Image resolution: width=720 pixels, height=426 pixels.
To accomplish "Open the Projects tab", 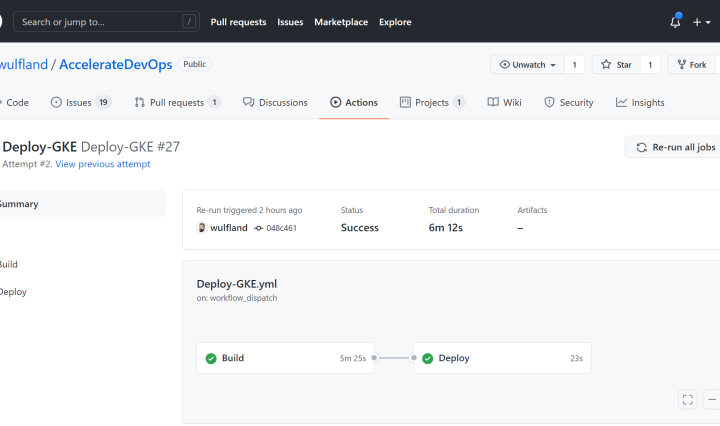I will tap(432, 102).
